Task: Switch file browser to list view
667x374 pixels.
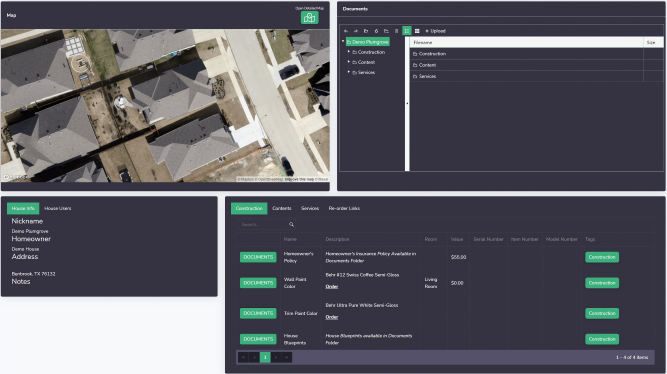Action: [x=407, y=31]
